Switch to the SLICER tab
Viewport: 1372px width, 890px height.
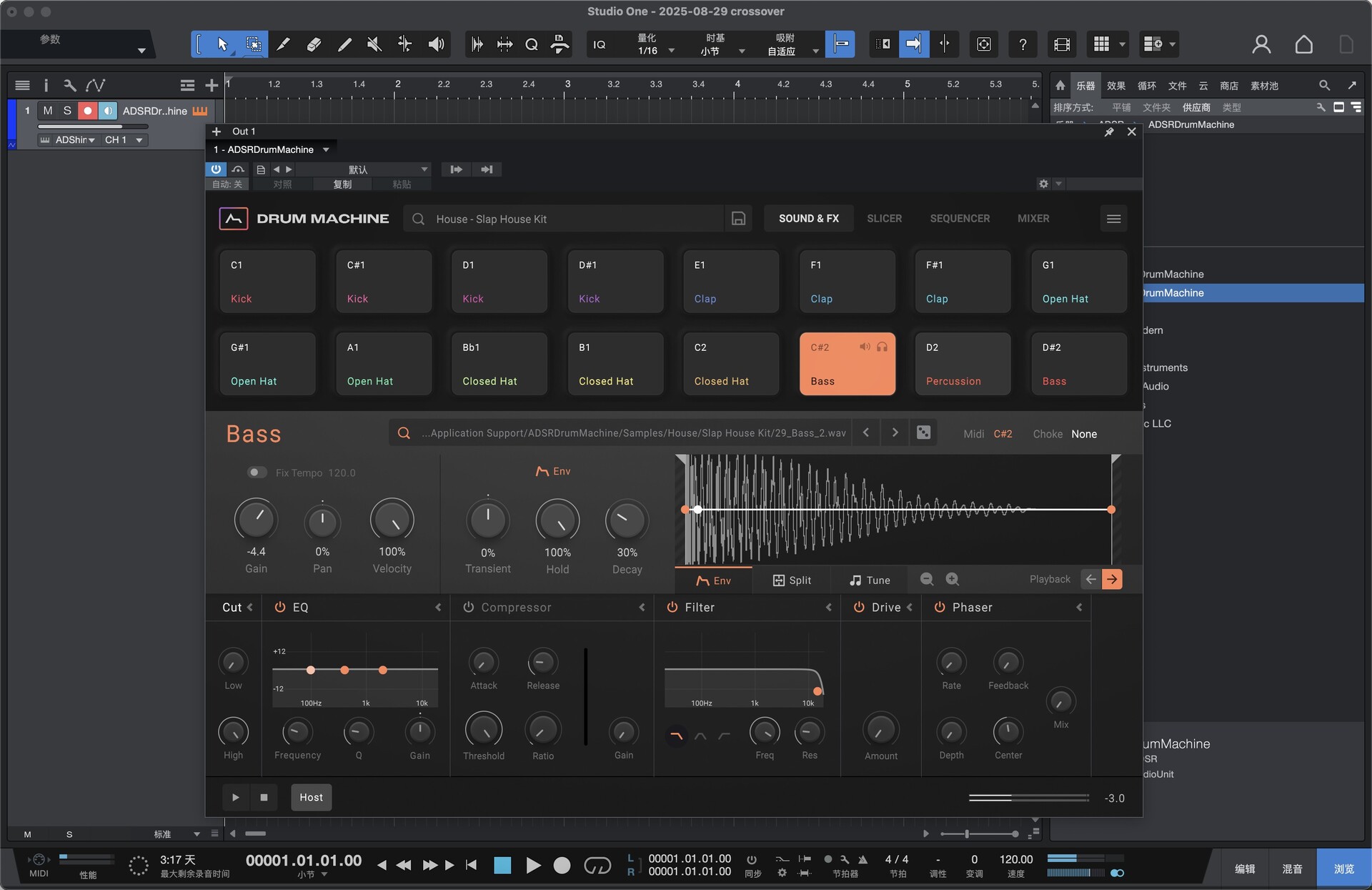click(884, 219)
